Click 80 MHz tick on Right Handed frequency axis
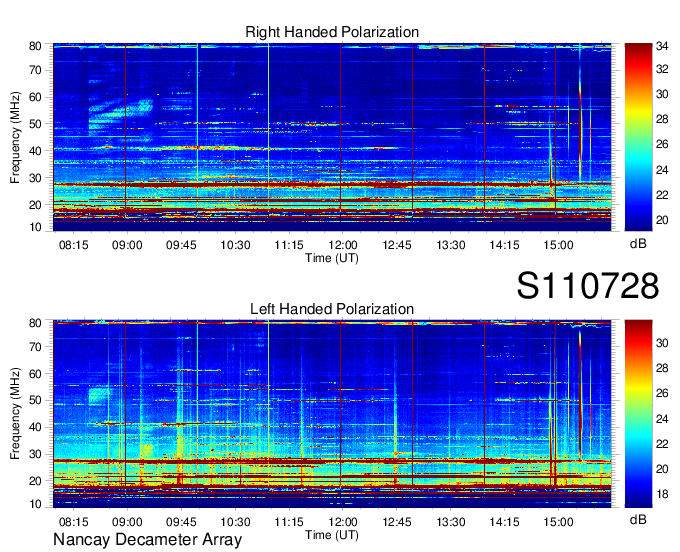The width and height of the screenshot is (680, 552). point(35,46)
